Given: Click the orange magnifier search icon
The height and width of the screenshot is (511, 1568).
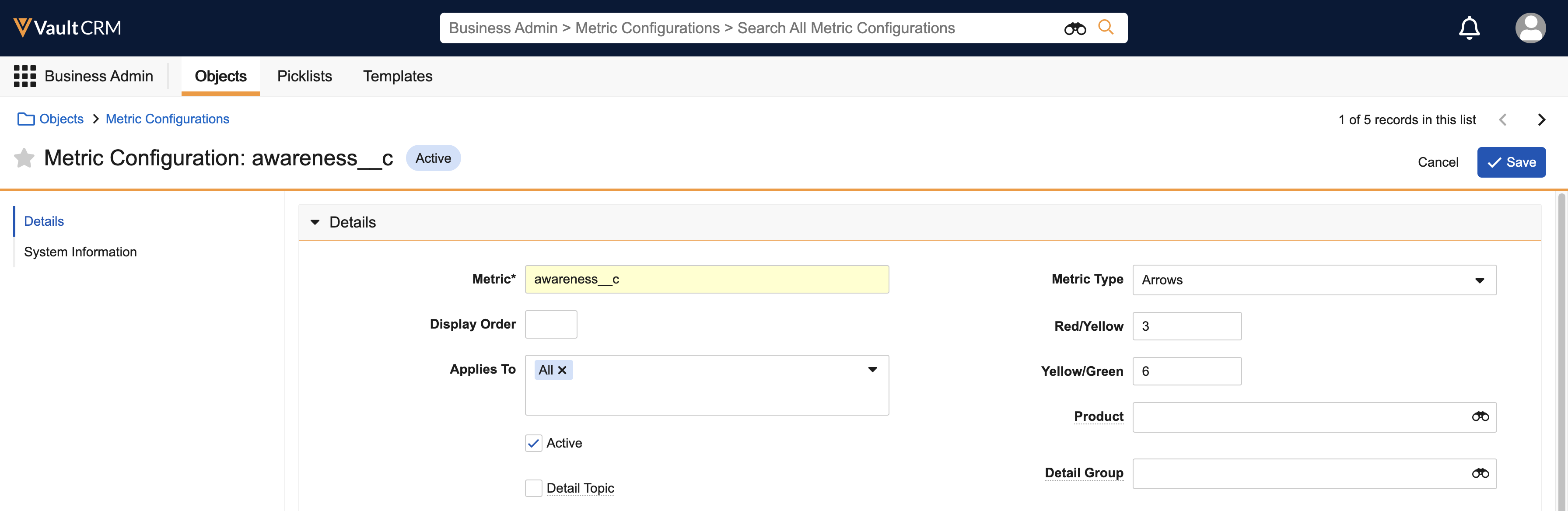Looking at the screenshot, I should (1106, 28).
